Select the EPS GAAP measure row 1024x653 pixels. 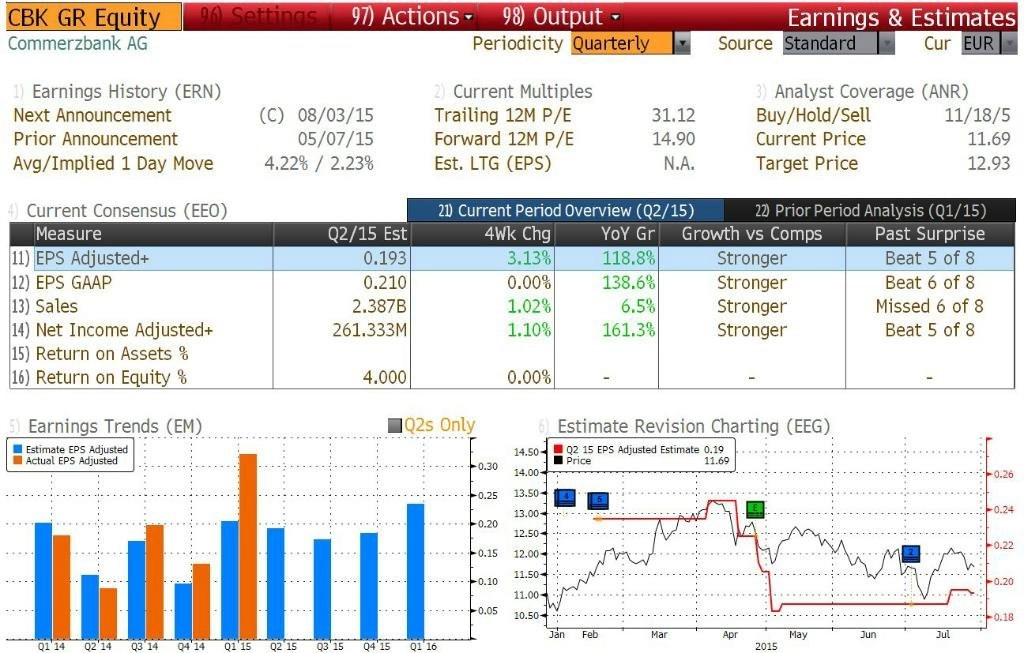click(x=512, y=283)
